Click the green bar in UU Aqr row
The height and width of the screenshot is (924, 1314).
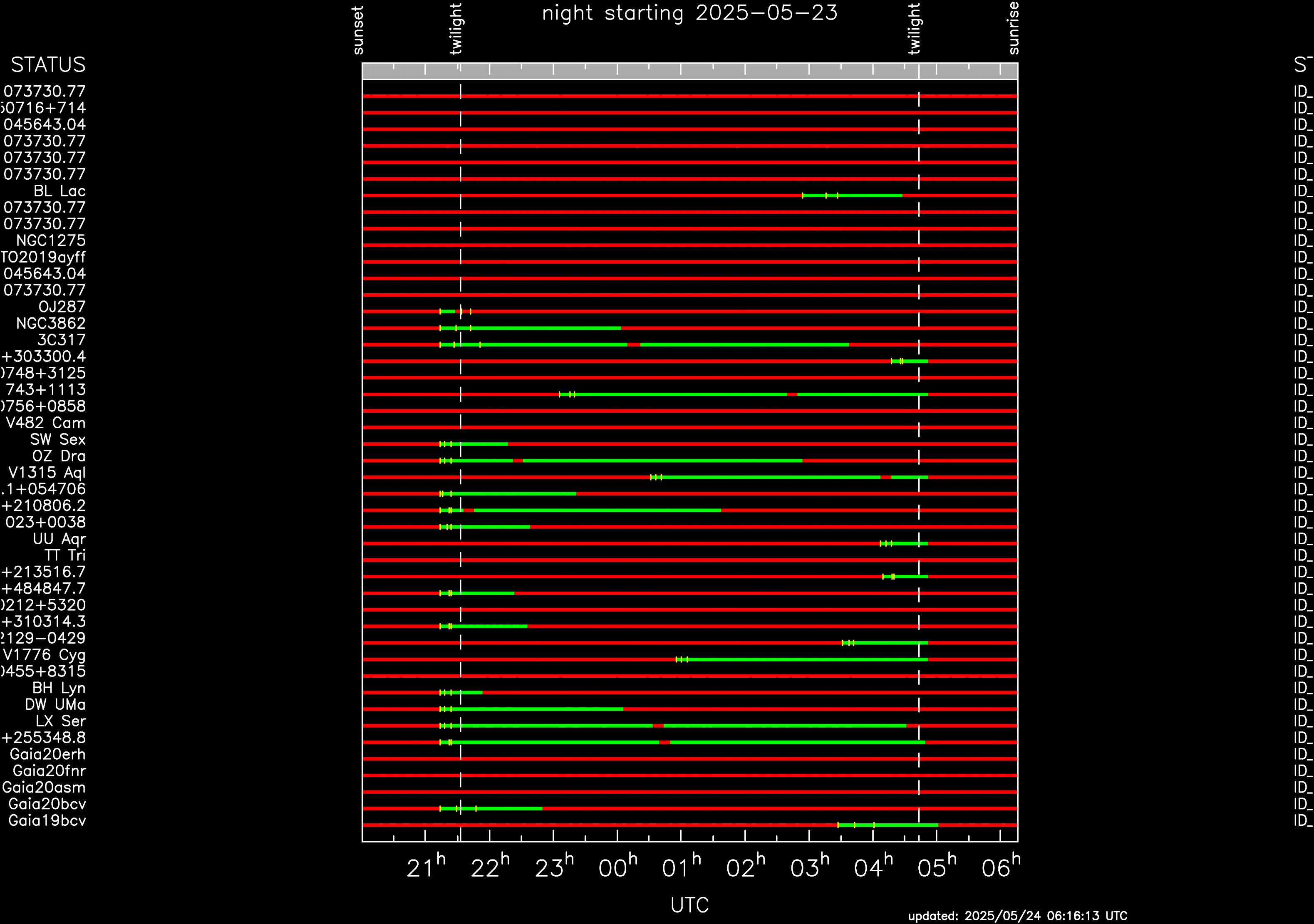(904, 543)
